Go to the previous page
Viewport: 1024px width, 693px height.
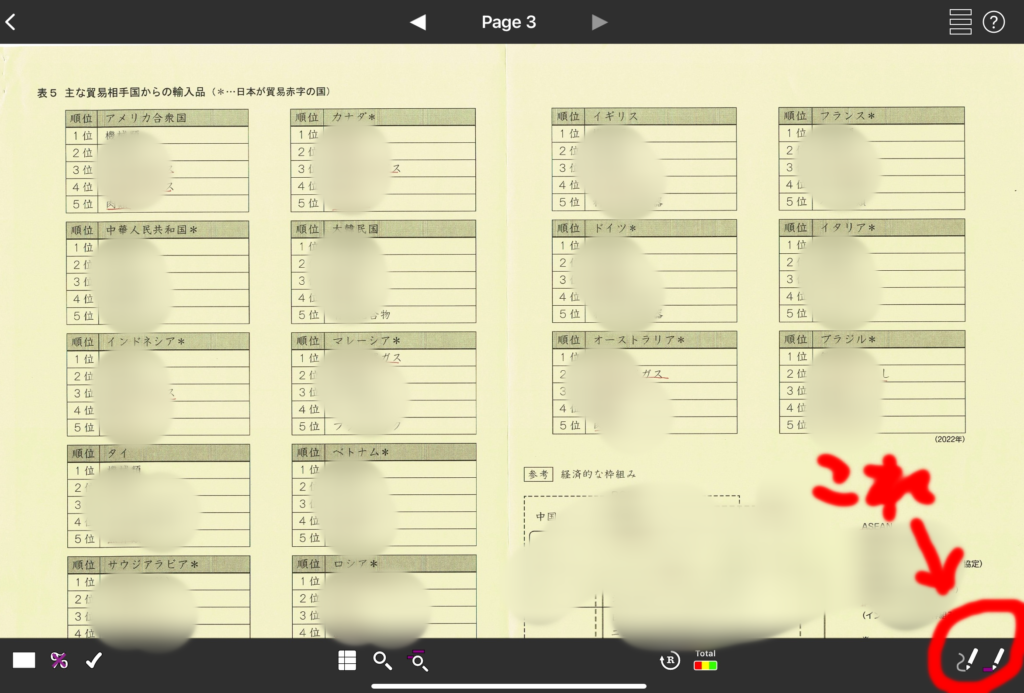pyautogui.click(x=418, y=22)
